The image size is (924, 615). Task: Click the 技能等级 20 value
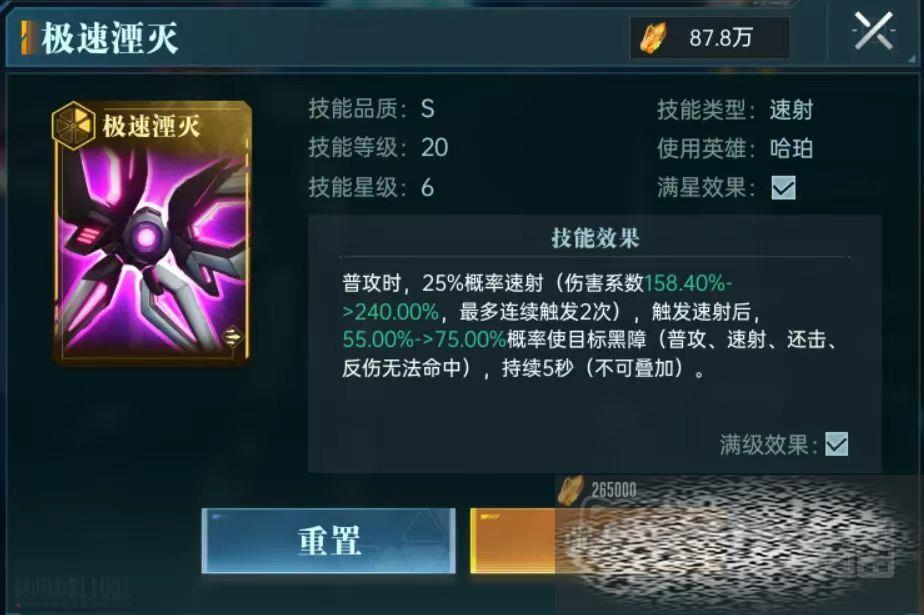click(434, 148)
